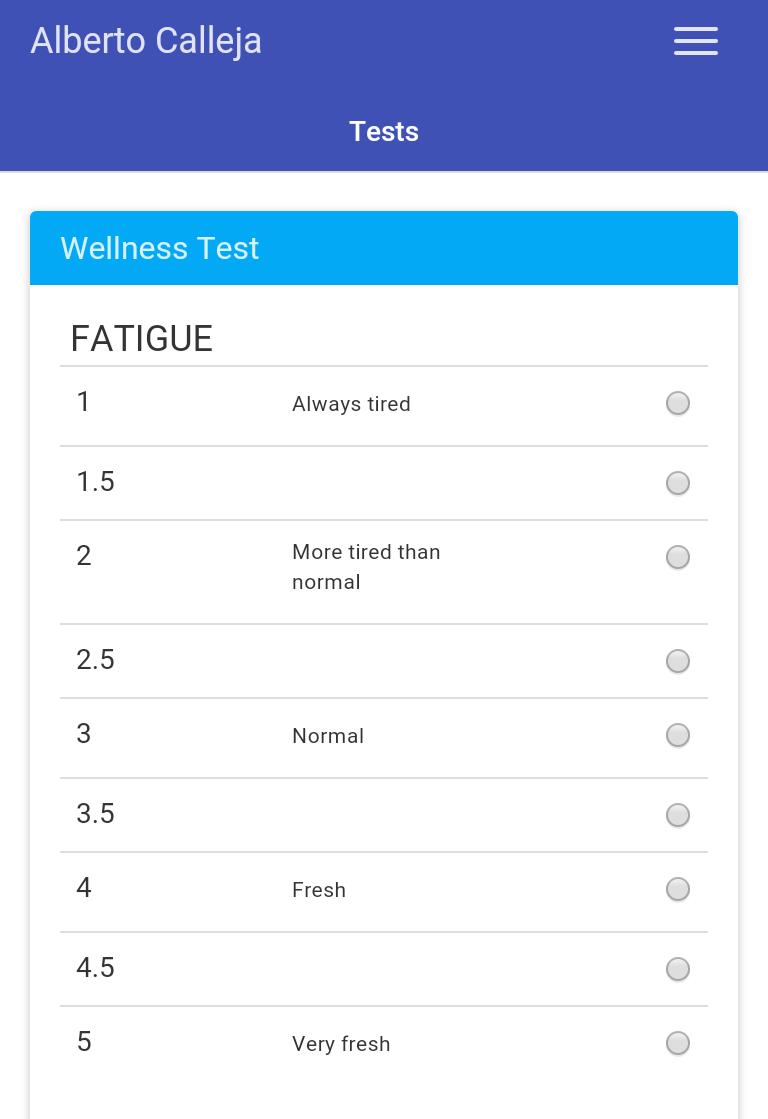768x1119 pixels.
Task: Click the Alberto Calleja title
Action: (x=146, y=41)
